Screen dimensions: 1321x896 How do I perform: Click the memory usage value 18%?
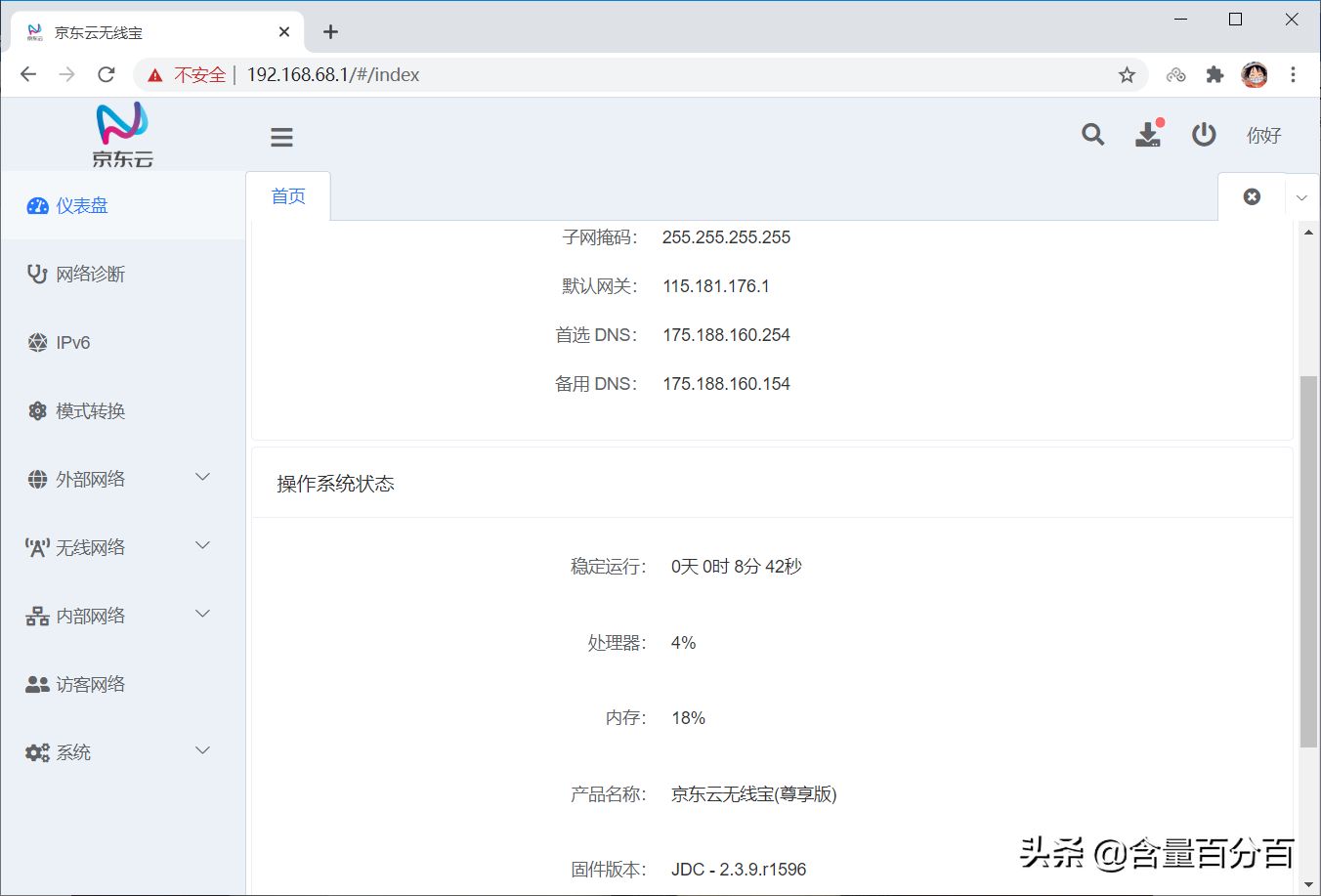(689, 718)
